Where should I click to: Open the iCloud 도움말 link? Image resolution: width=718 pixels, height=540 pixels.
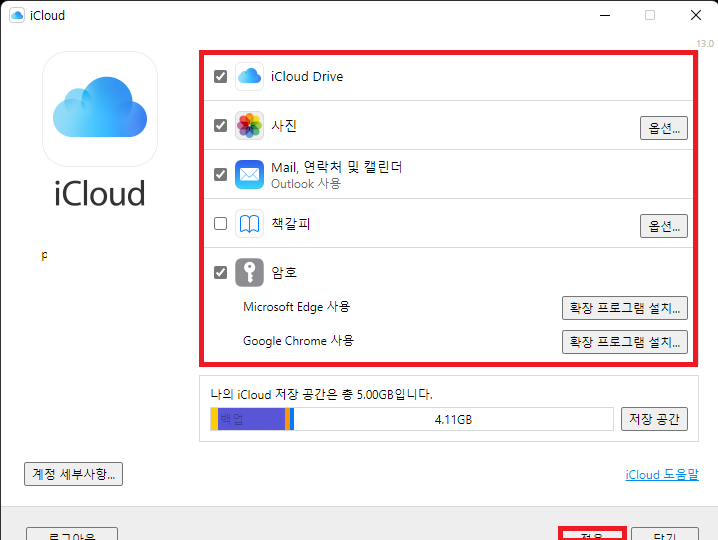(x=662, y=475)
